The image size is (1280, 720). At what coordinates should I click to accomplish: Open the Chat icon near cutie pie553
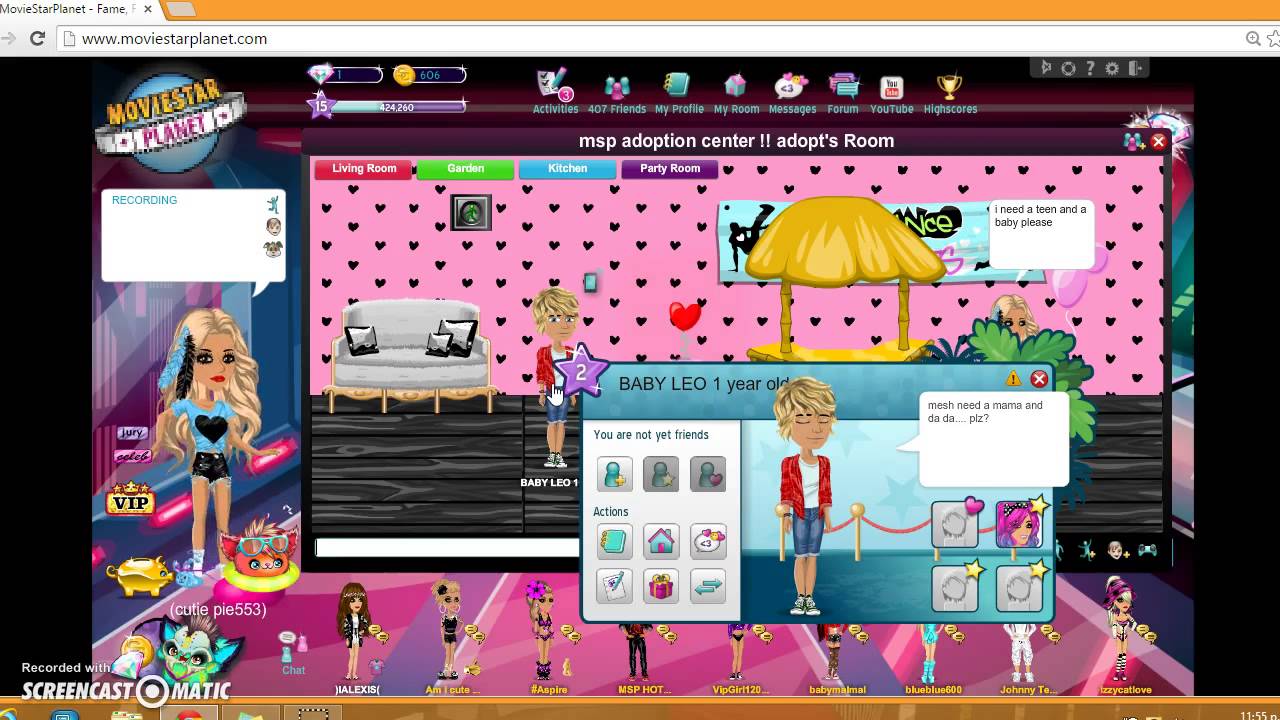[293, 653]
